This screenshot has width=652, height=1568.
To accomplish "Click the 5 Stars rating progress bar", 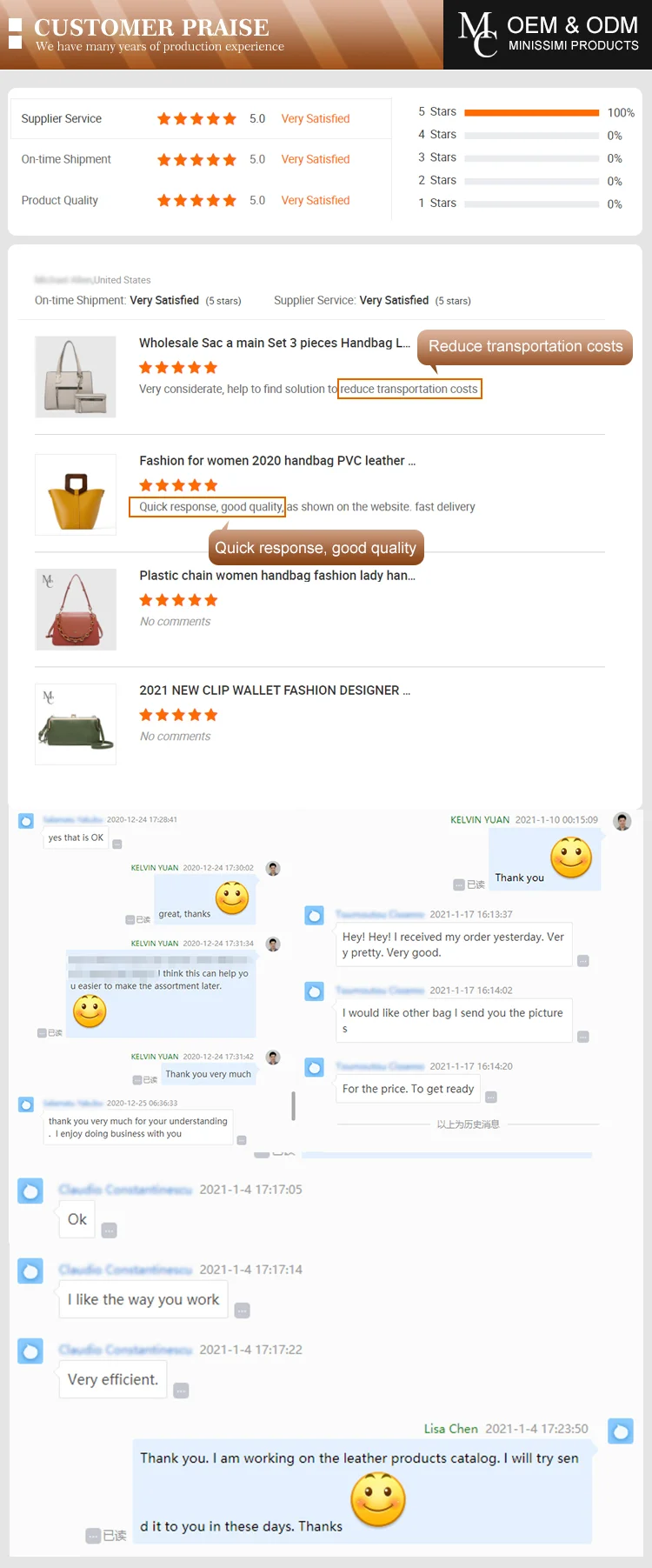I will click(532, 112).
